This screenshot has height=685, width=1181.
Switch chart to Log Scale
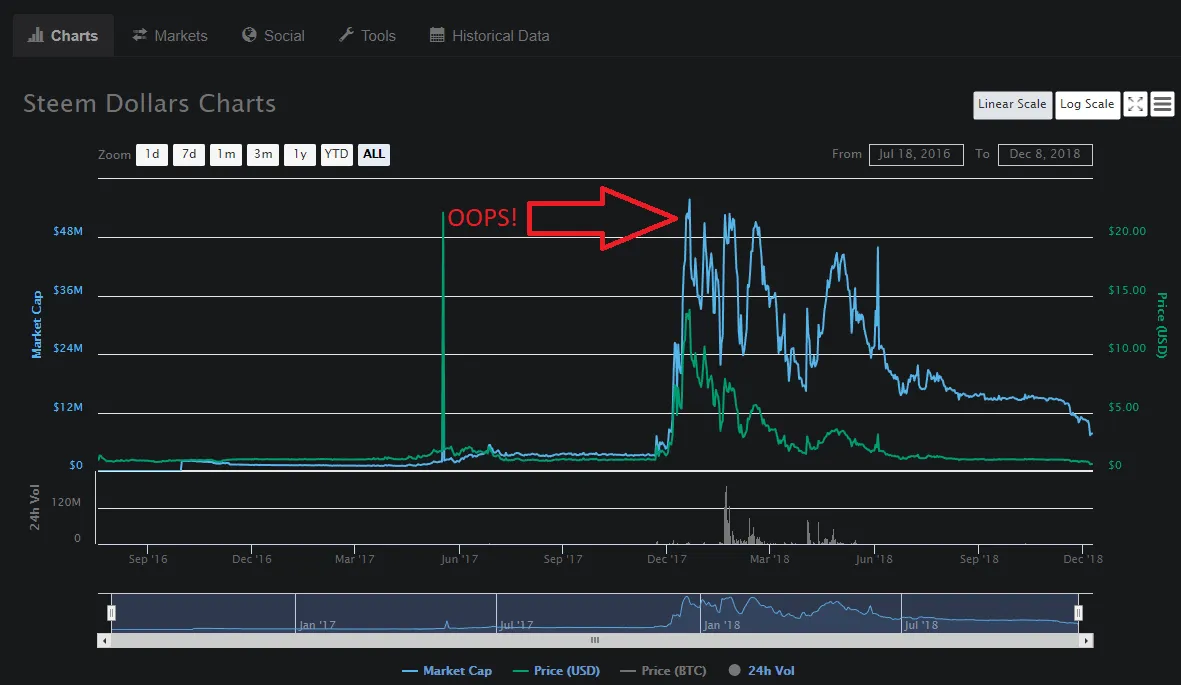coord(1087,104)
